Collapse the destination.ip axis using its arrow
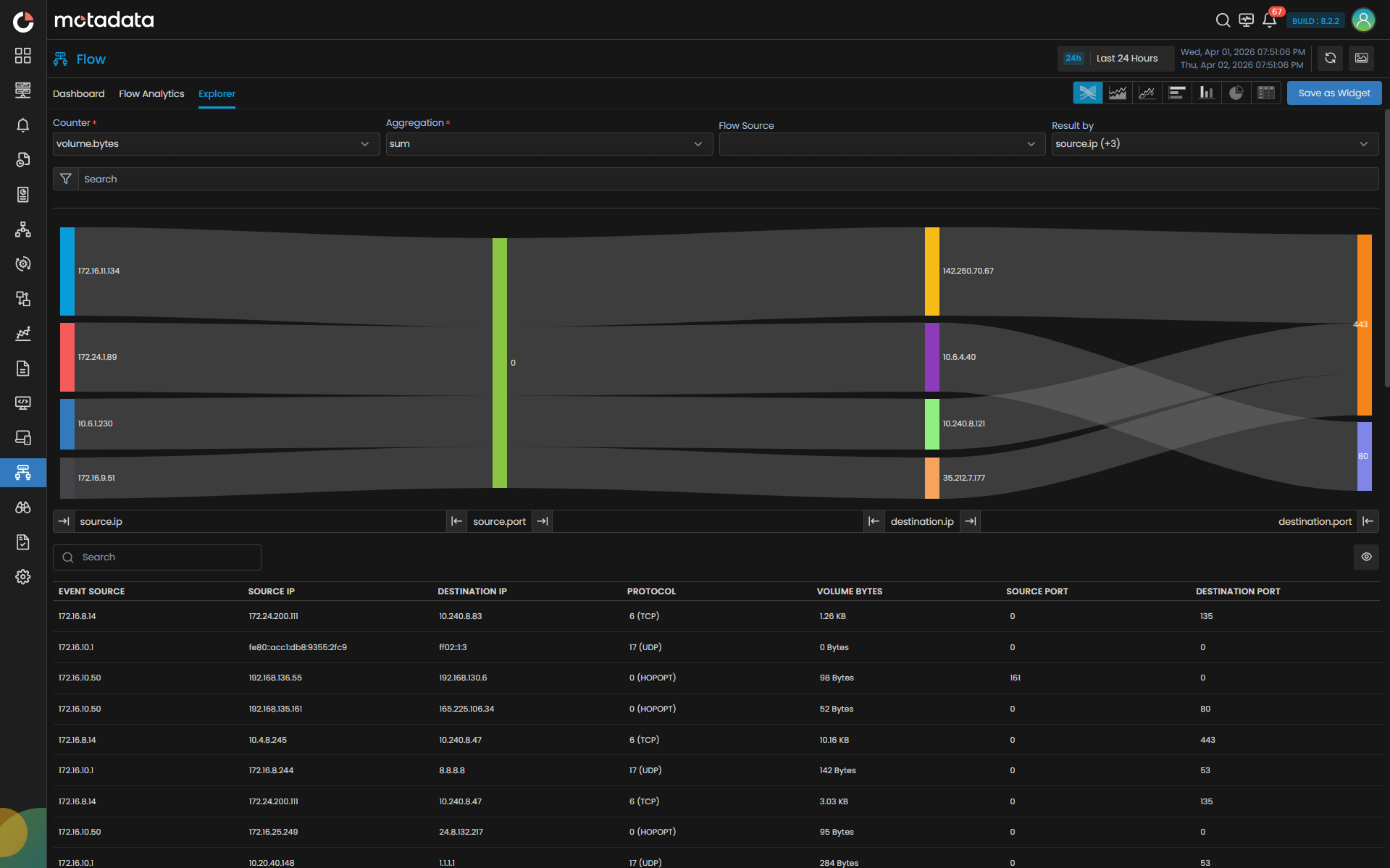This screenshot has height=868, width=1390. [x=874, y=521]
